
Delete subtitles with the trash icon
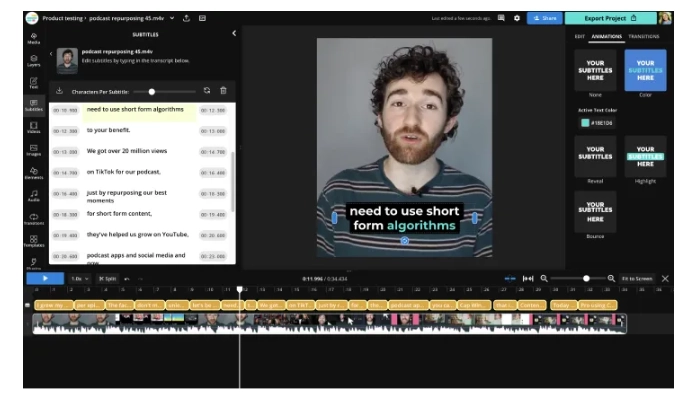point(223,91)
